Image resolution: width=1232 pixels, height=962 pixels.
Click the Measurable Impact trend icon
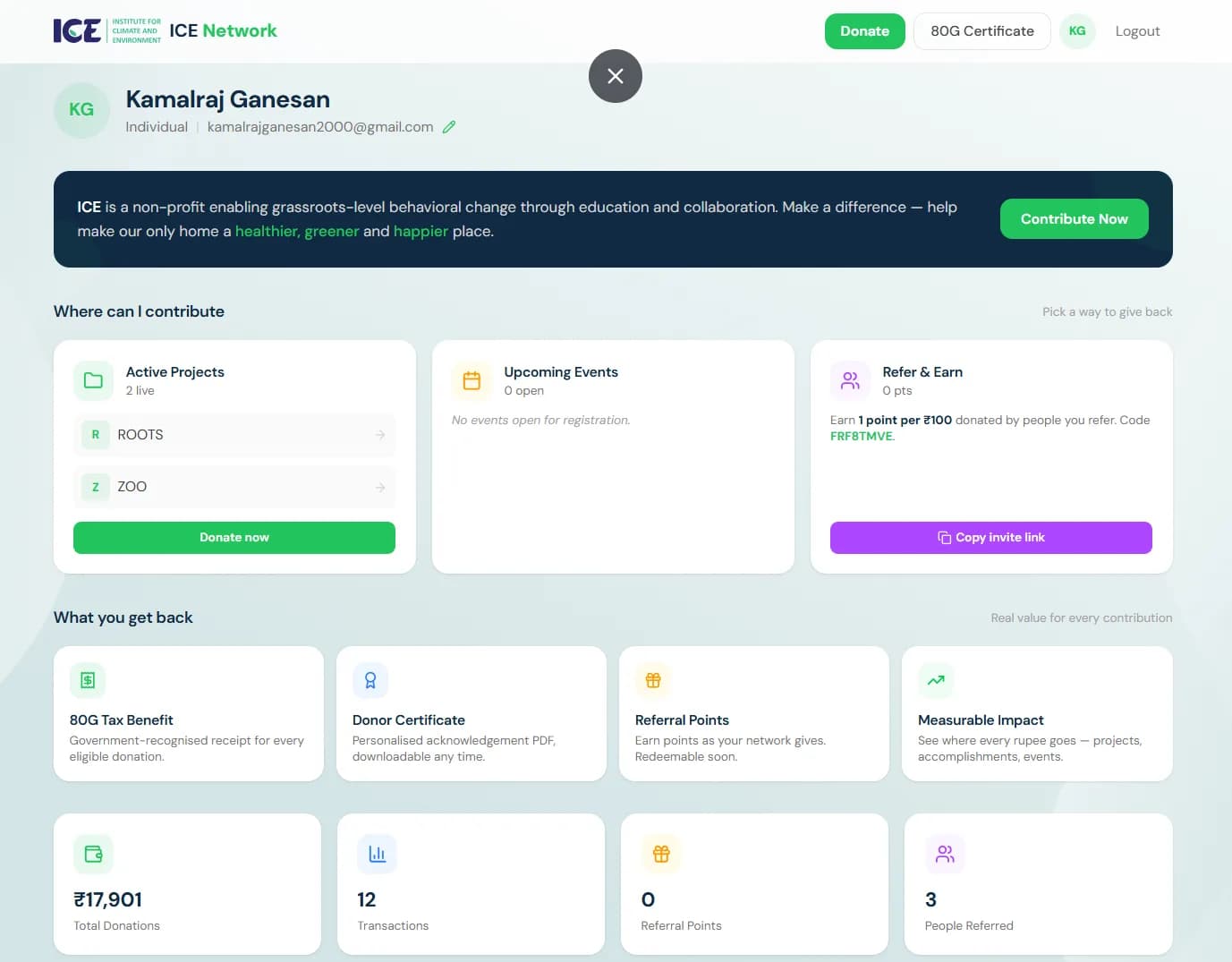coord(936,680)
